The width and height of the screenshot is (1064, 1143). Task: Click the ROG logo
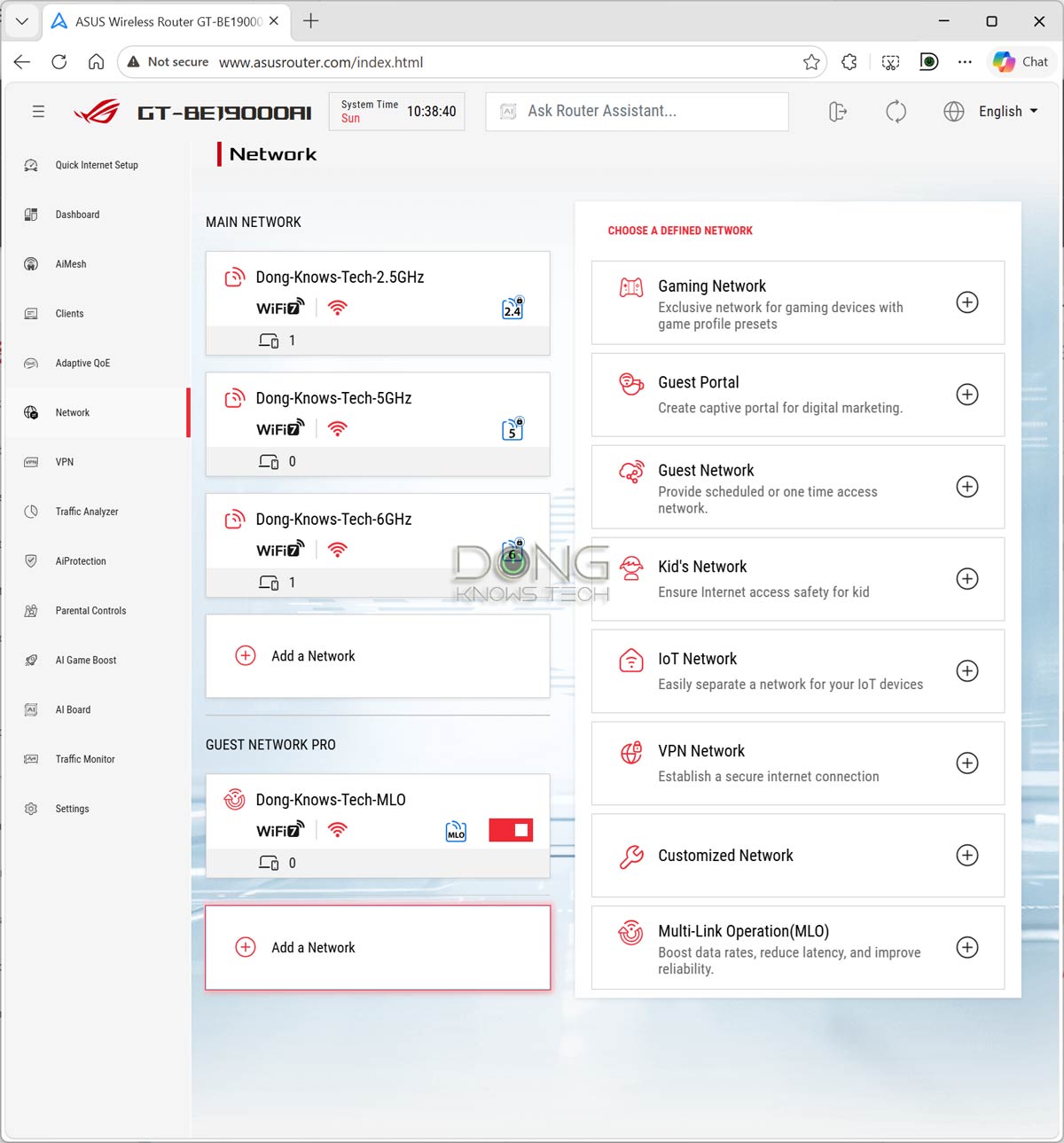click(x=97, y=113)
